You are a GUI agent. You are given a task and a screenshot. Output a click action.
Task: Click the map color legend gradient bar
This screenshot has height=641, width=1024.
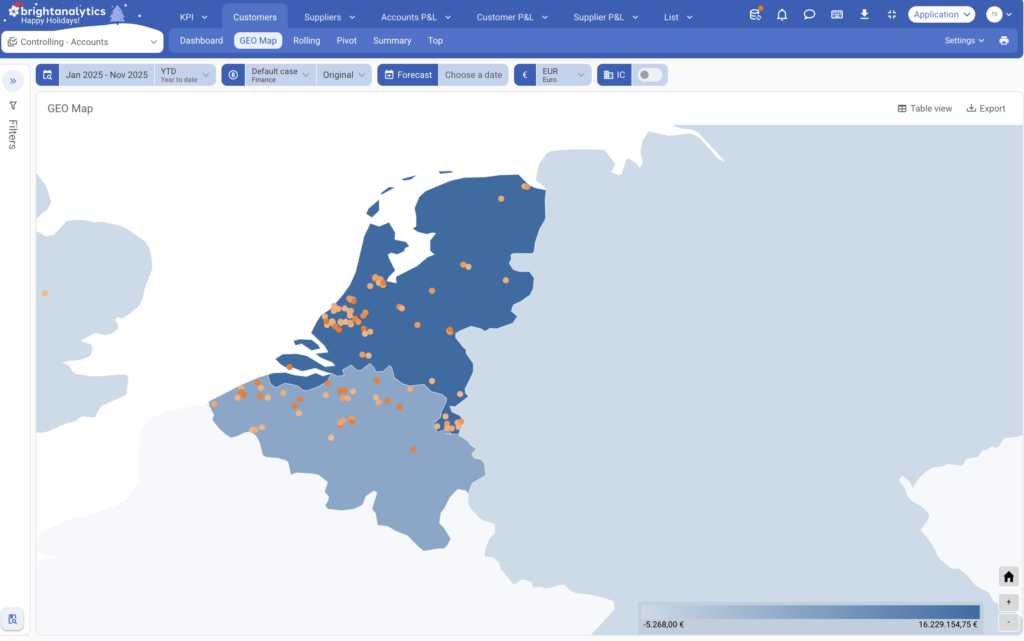coord(809,611)
